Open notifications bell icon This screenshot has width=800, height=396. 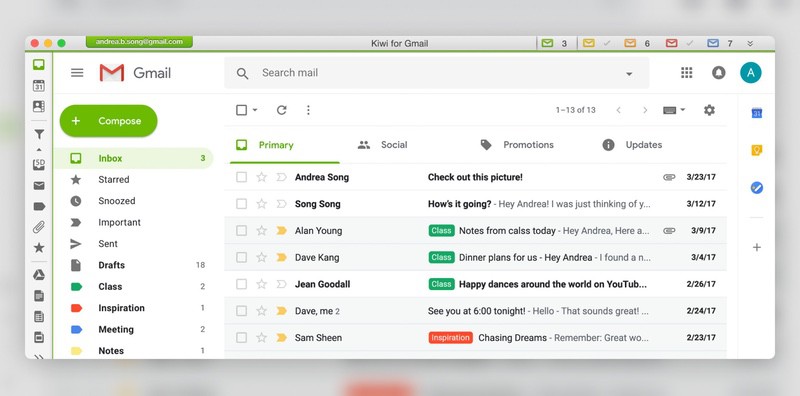pos(718,72)
